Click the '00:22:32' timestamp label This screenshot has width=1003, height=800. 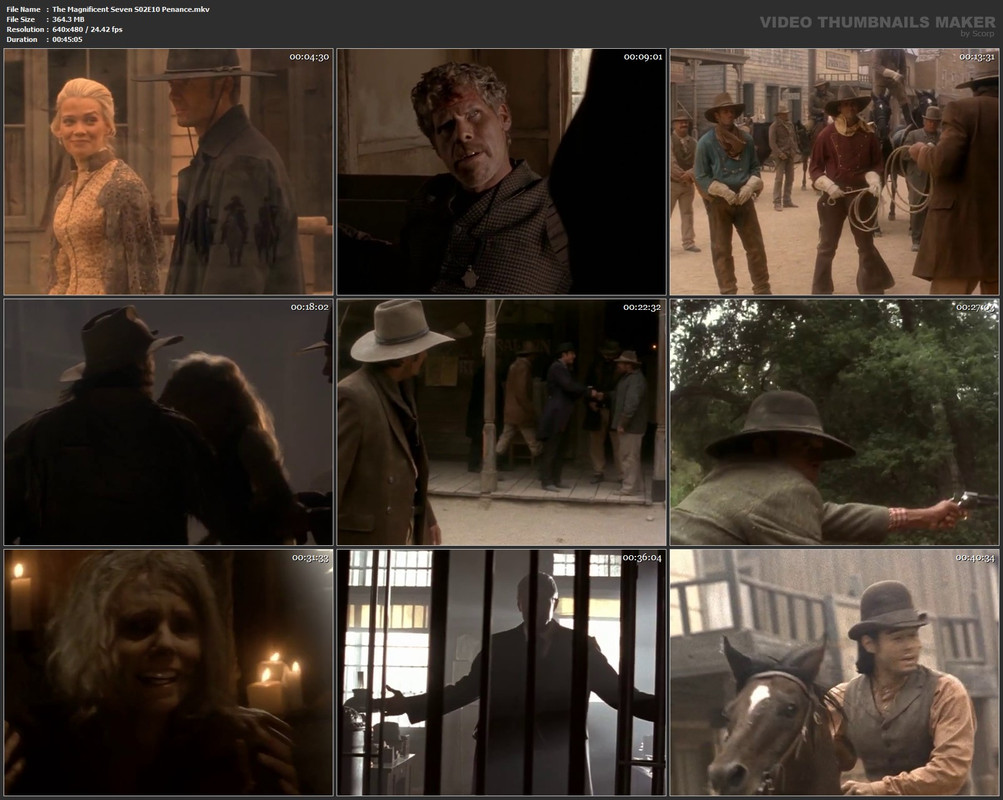click(642, 307)
